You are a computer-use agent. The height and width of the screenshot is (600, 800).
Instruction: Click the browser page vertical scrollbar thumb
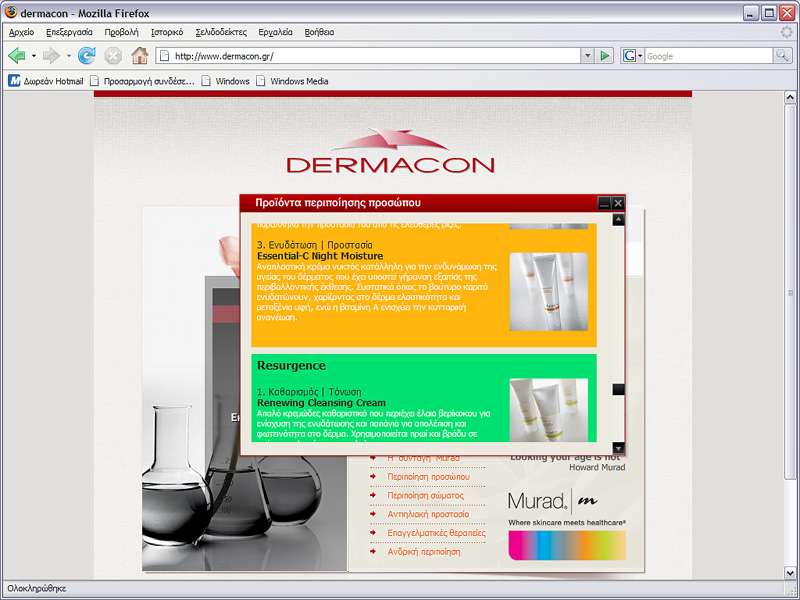[x=789, y=292]
